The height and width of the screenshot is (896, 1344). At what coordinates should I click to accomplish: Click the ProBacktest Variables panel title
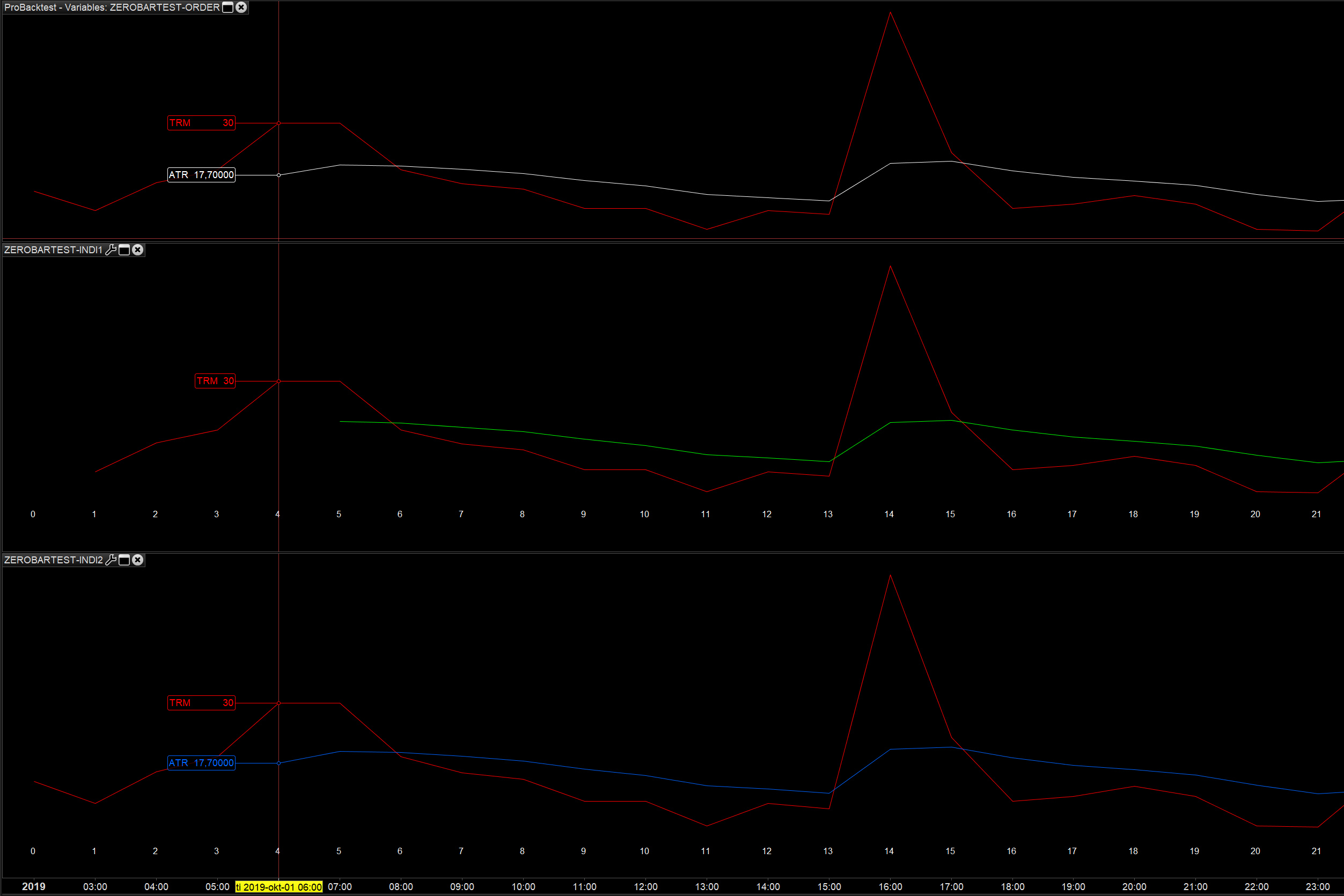(x=112, y=8)
